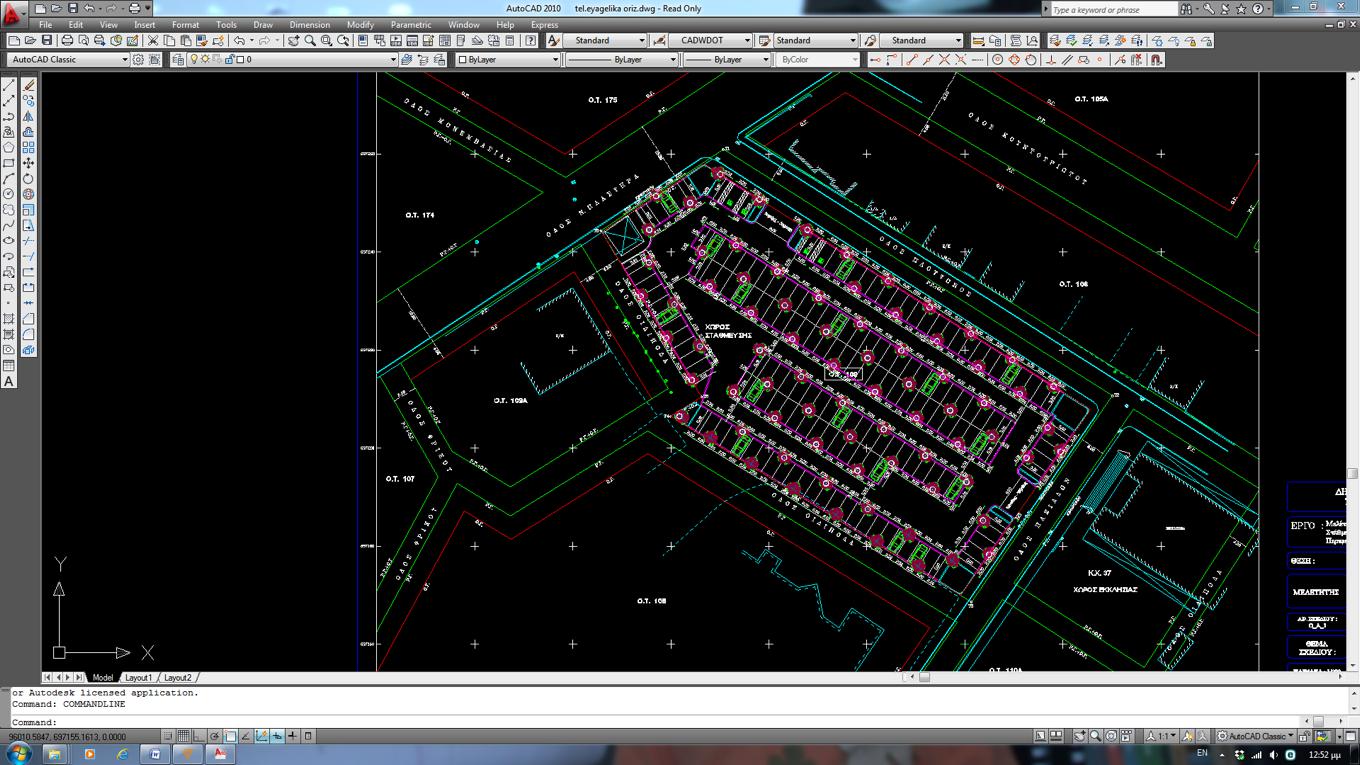Toggle Polar Tracking in status bar
The height and width of the screenshot is (765, 1360).
(x=214, y=736)
